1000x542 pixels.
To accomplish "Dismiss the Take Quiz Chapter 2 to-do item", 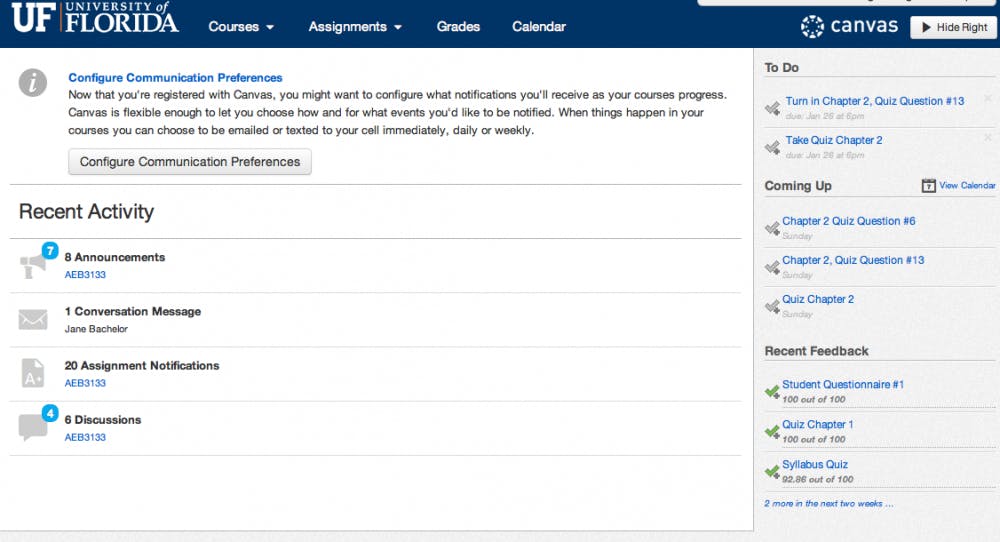I will click(x=988, y=137).
